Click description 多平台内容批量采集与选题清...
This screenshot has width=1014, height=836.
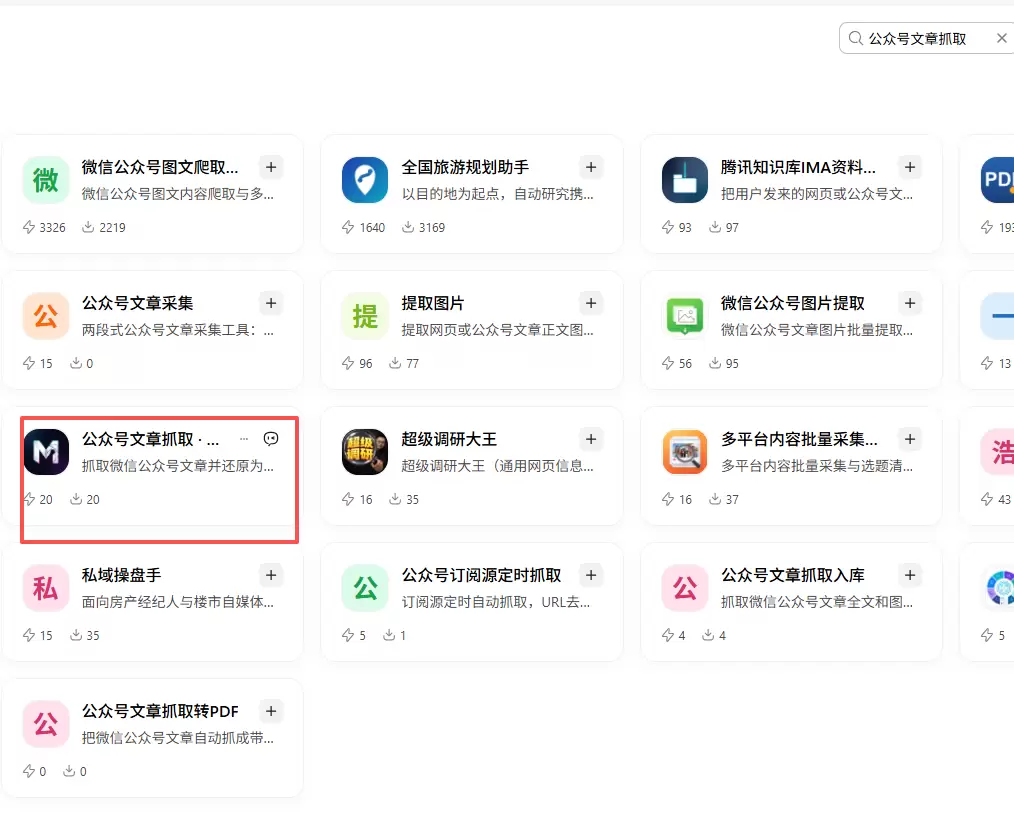817,466
